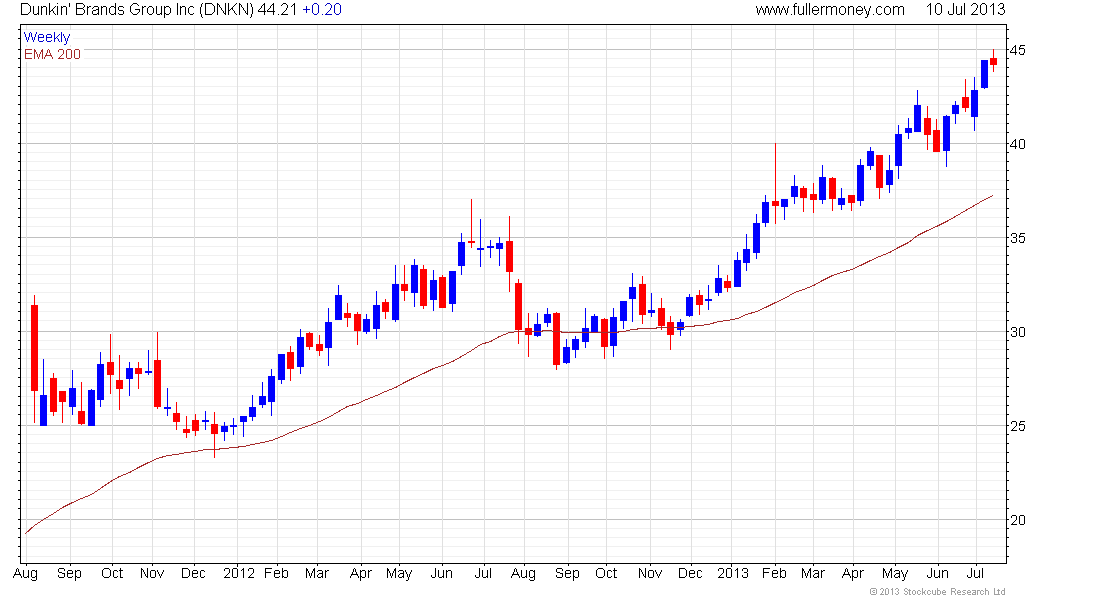1100x600 pixels.
Task: Click the 2012 year axis label
Action: click(x=239, y=573)
